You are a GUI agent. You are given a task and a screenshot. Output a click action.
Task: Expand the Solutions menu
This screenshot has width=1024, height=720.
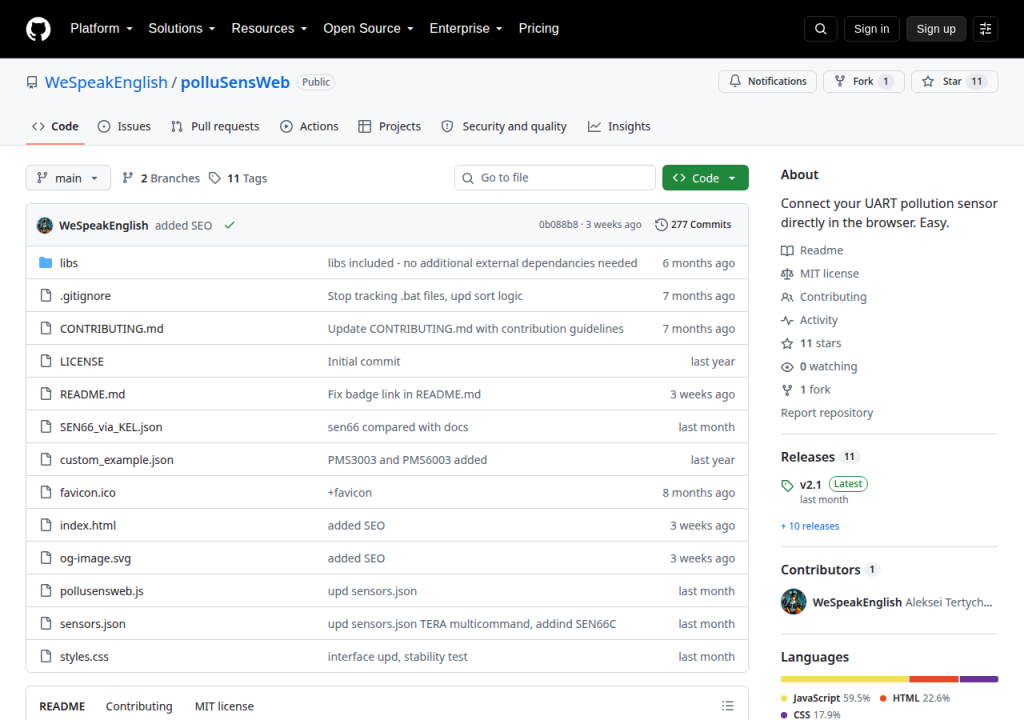click(182, 29)
